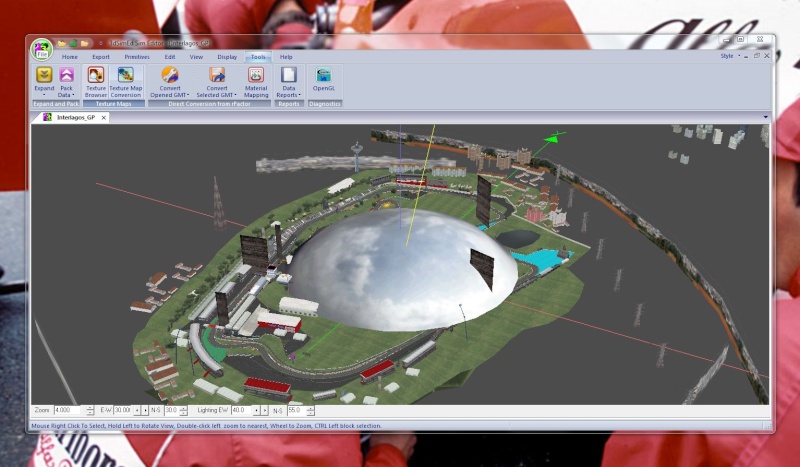Open the document tab list arrow

[x=765, y=117]
